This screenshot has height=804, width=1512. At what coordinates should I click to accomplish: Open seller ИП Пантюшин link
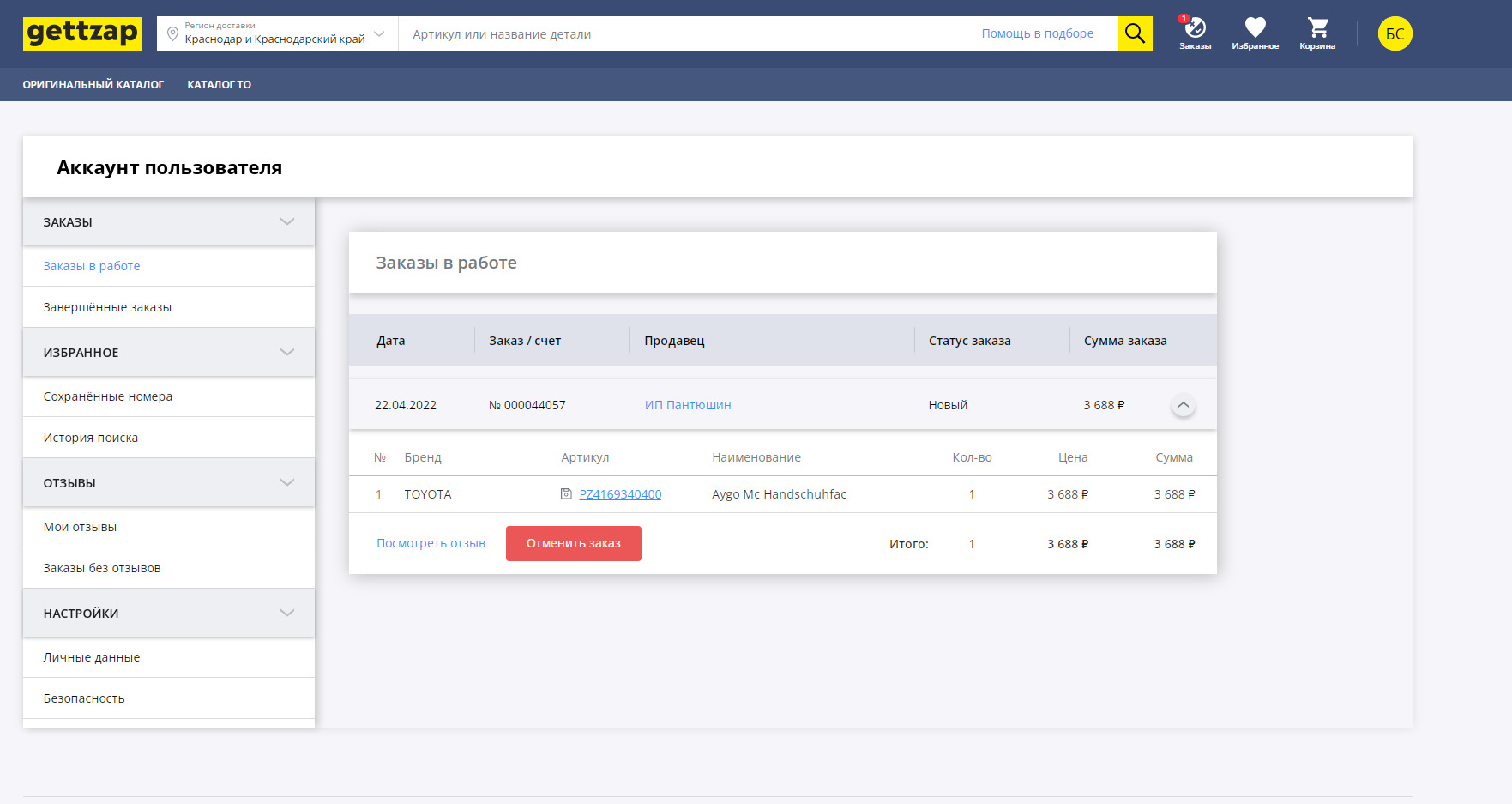(688, 405)
